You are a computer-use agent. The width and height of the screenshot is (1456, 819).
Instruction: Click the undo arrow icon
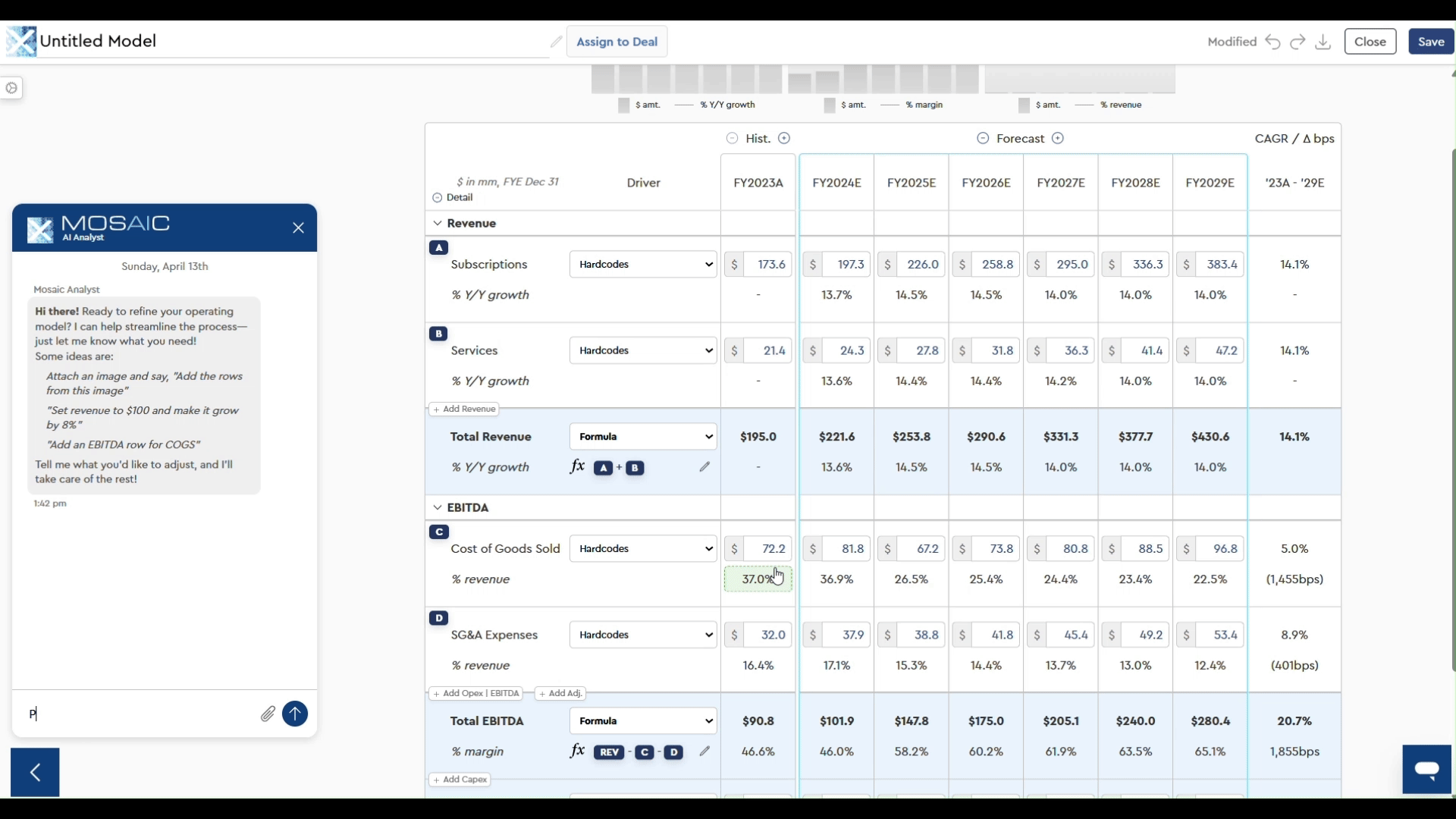tap(1272, 42)
